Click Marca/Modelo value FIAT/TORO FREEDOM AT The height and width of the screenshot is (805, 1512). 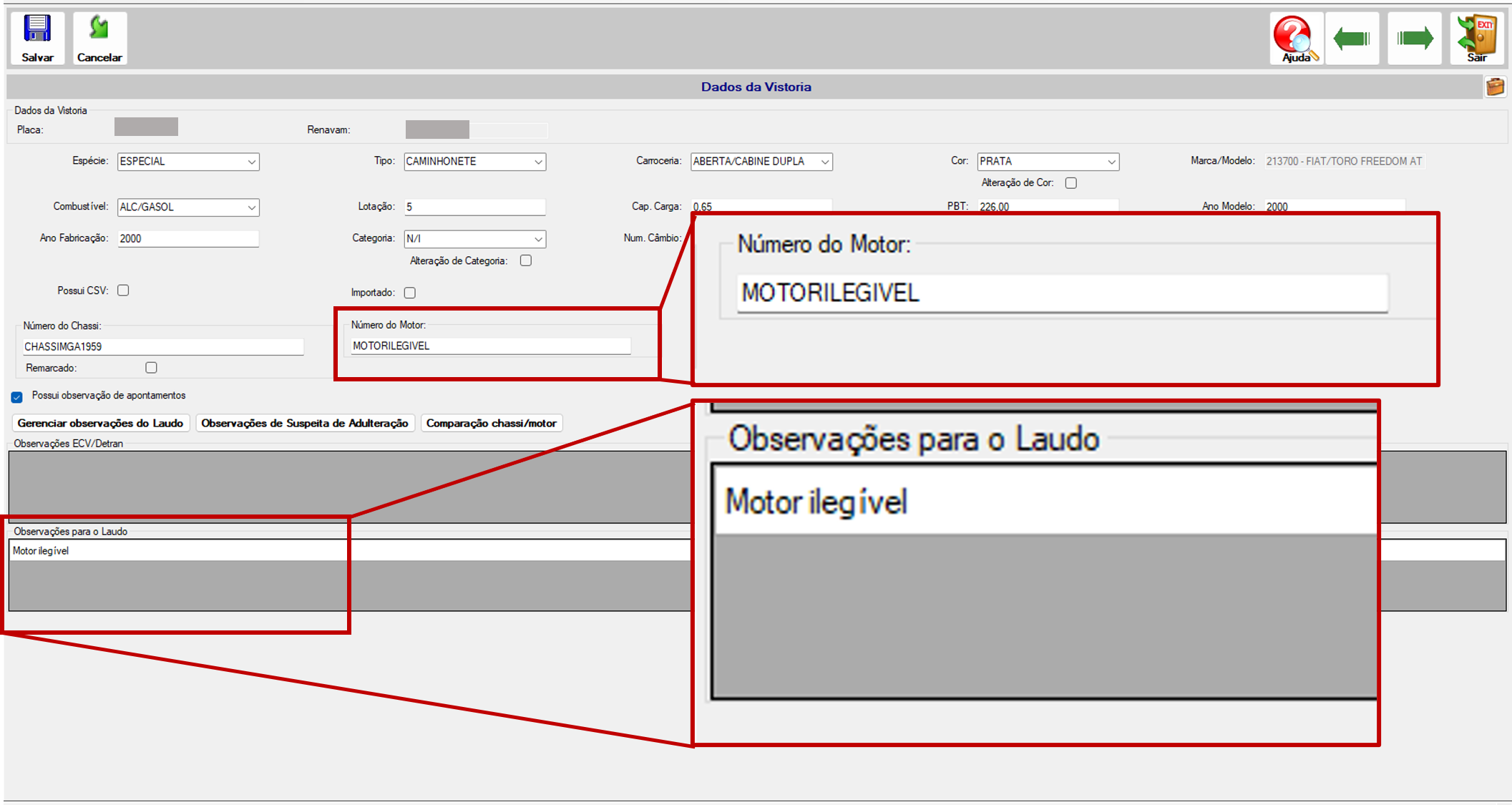pos(1344,161)
